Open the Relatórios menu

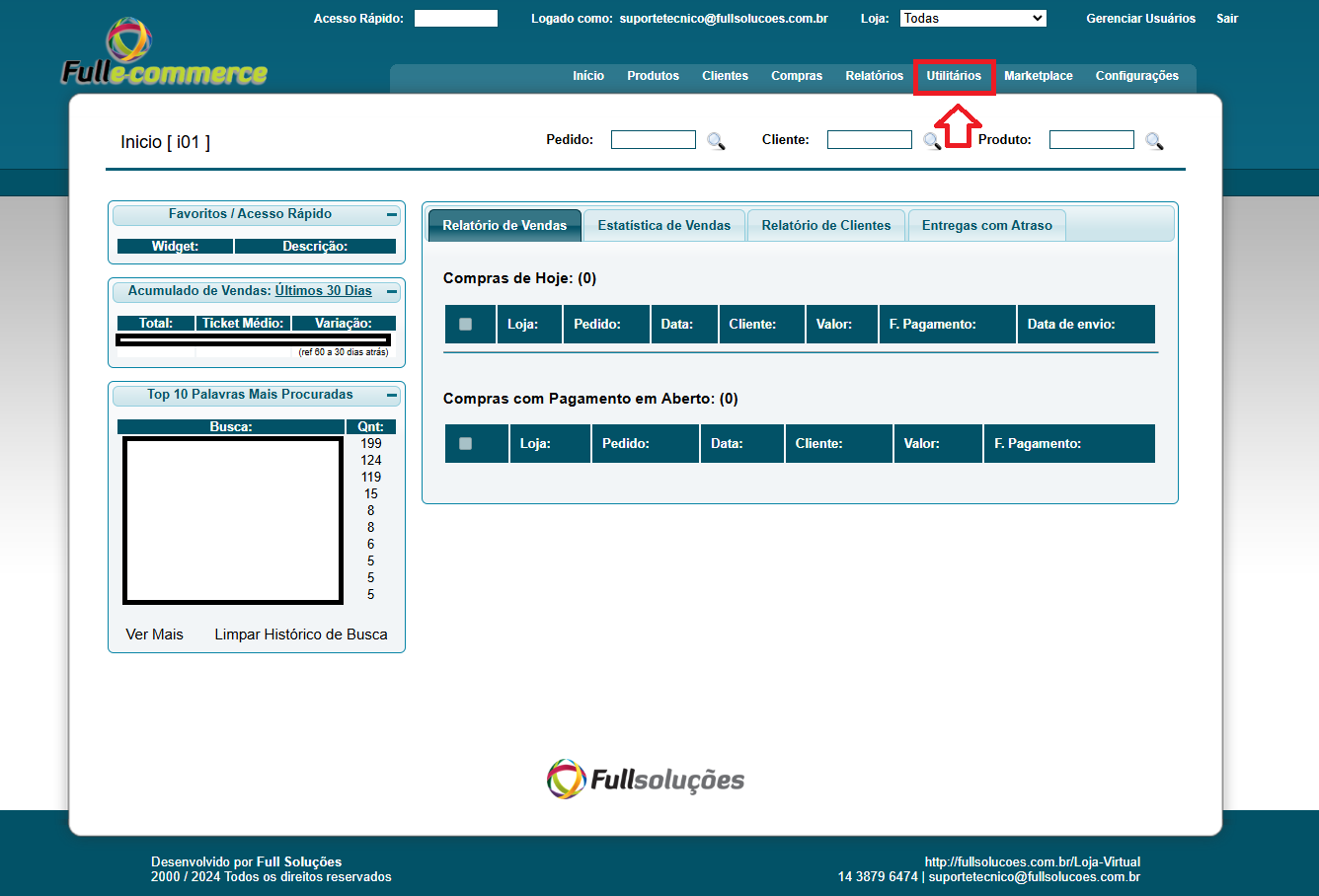tap(874, 76)
